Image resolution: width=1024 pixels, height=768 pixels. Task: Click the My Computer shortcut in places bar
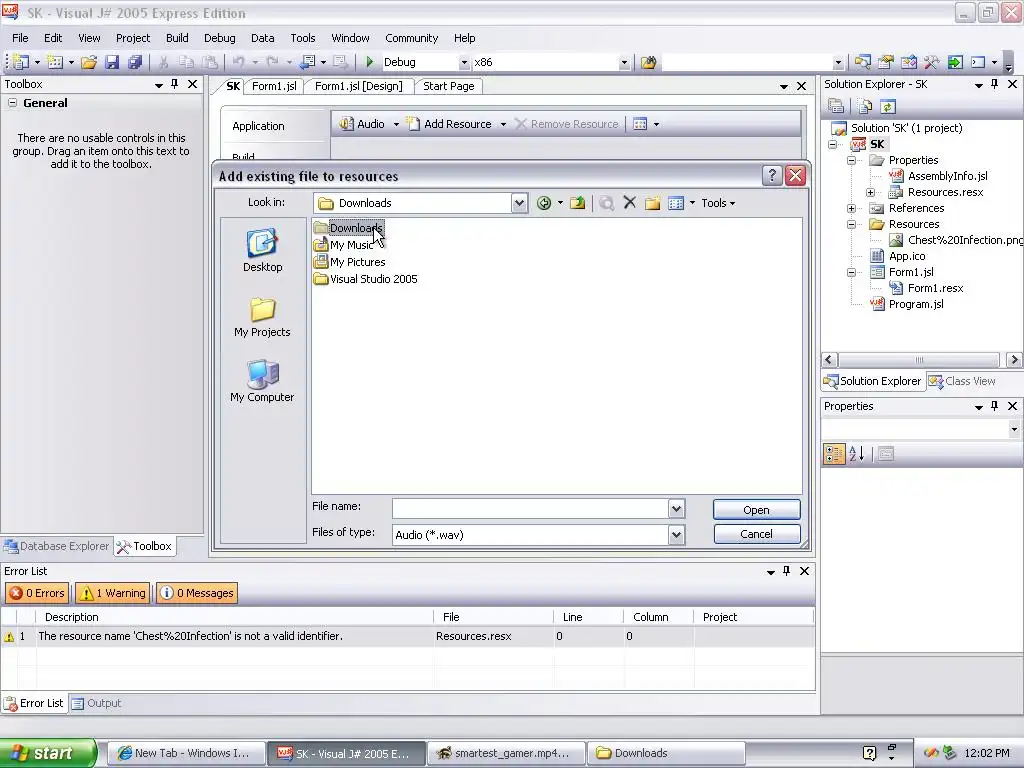(x=262, y=381)
